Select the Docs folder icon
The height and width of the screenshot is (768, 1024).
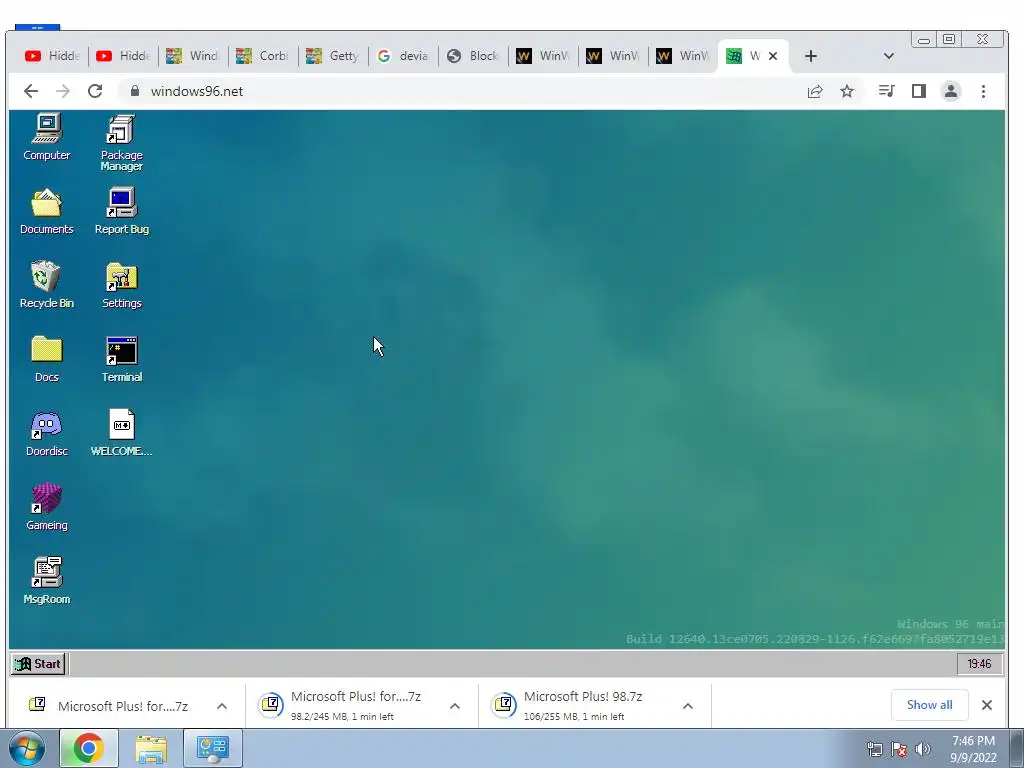pyautogui.click(x=46, y=359)
